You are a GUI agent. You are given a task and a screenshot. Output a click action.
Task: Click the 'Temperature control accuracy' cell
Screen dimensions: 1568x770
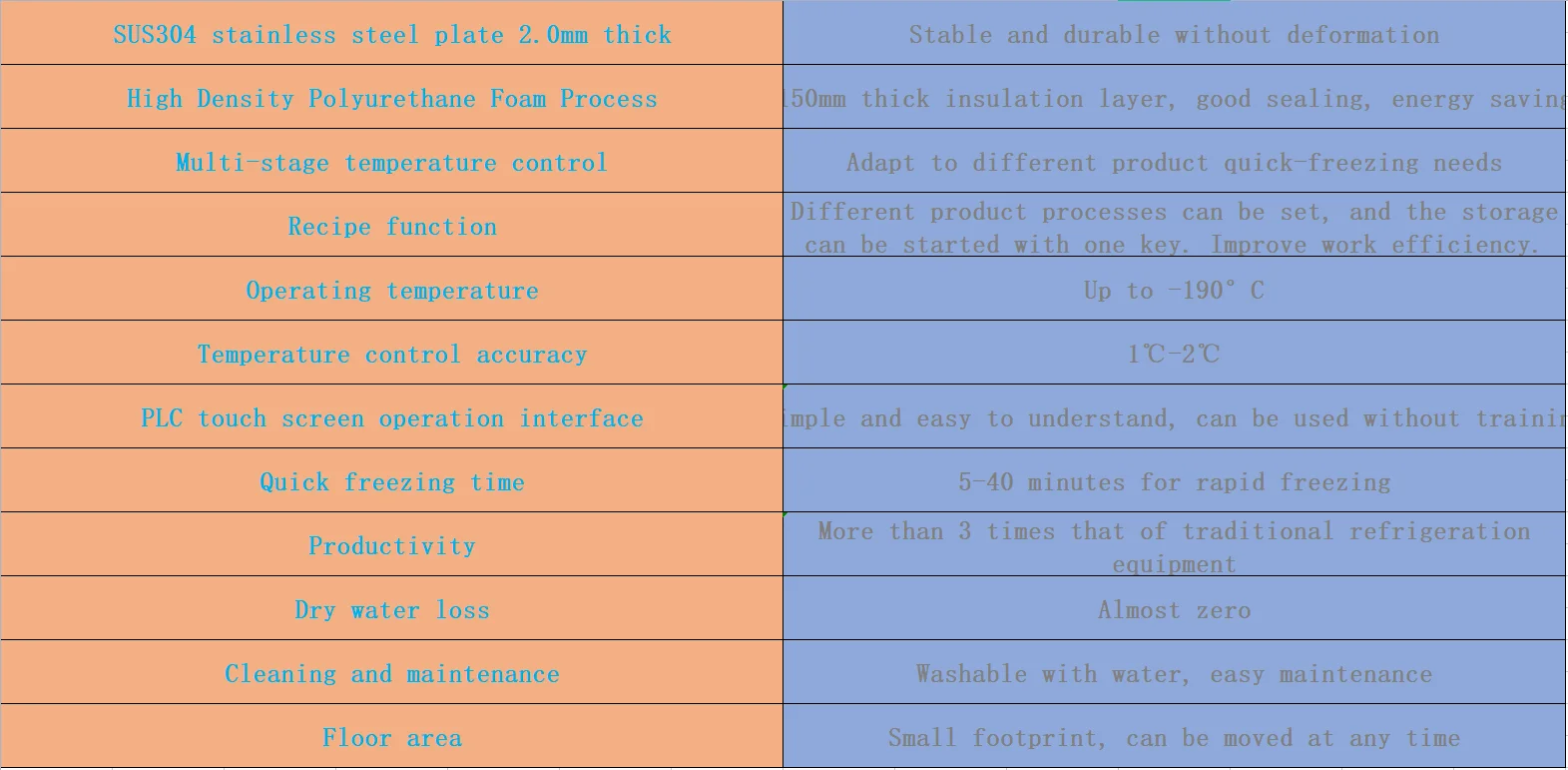[x=391, y=353]
